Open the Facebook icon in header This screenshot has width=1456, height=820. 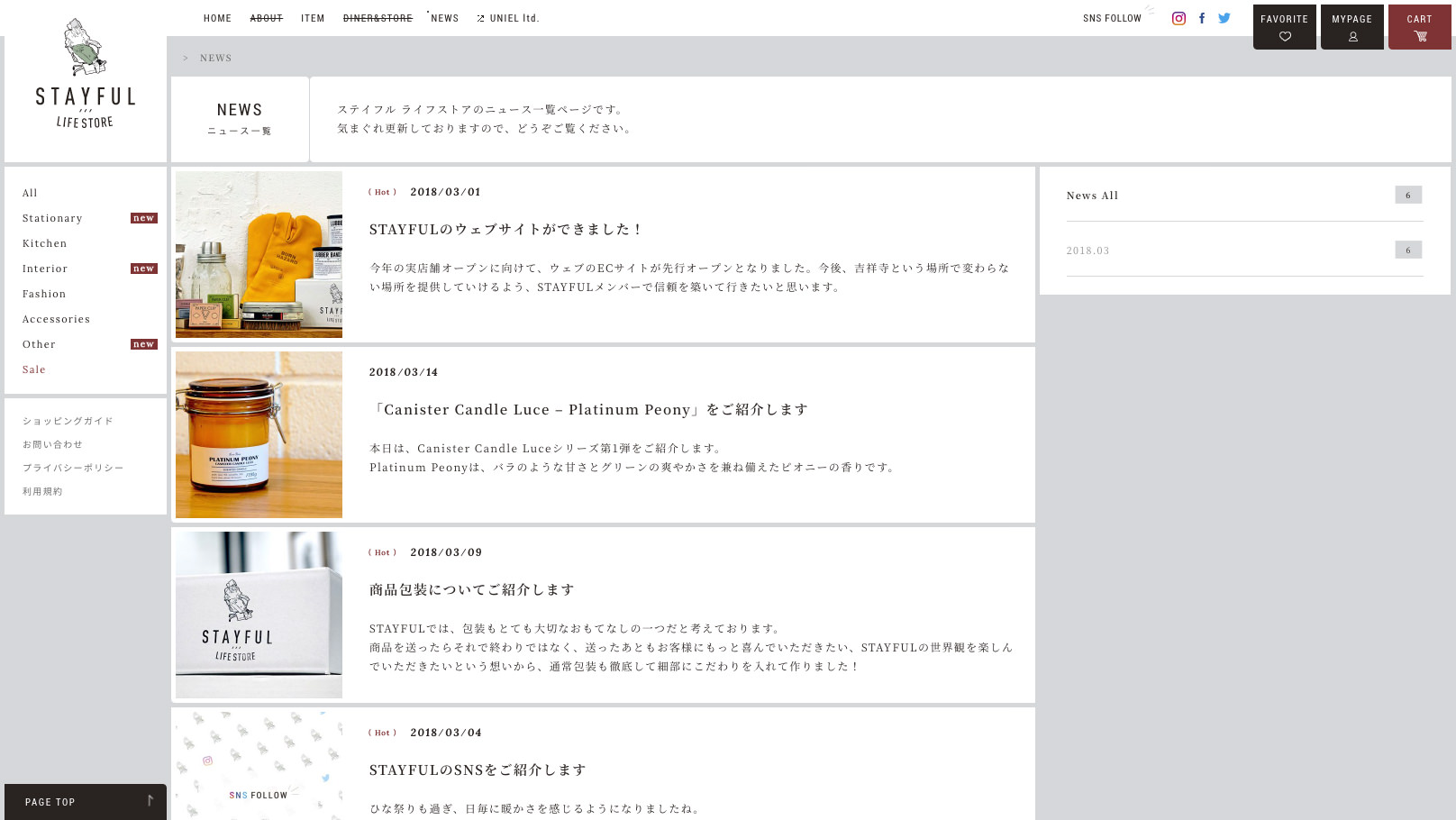1202,18
